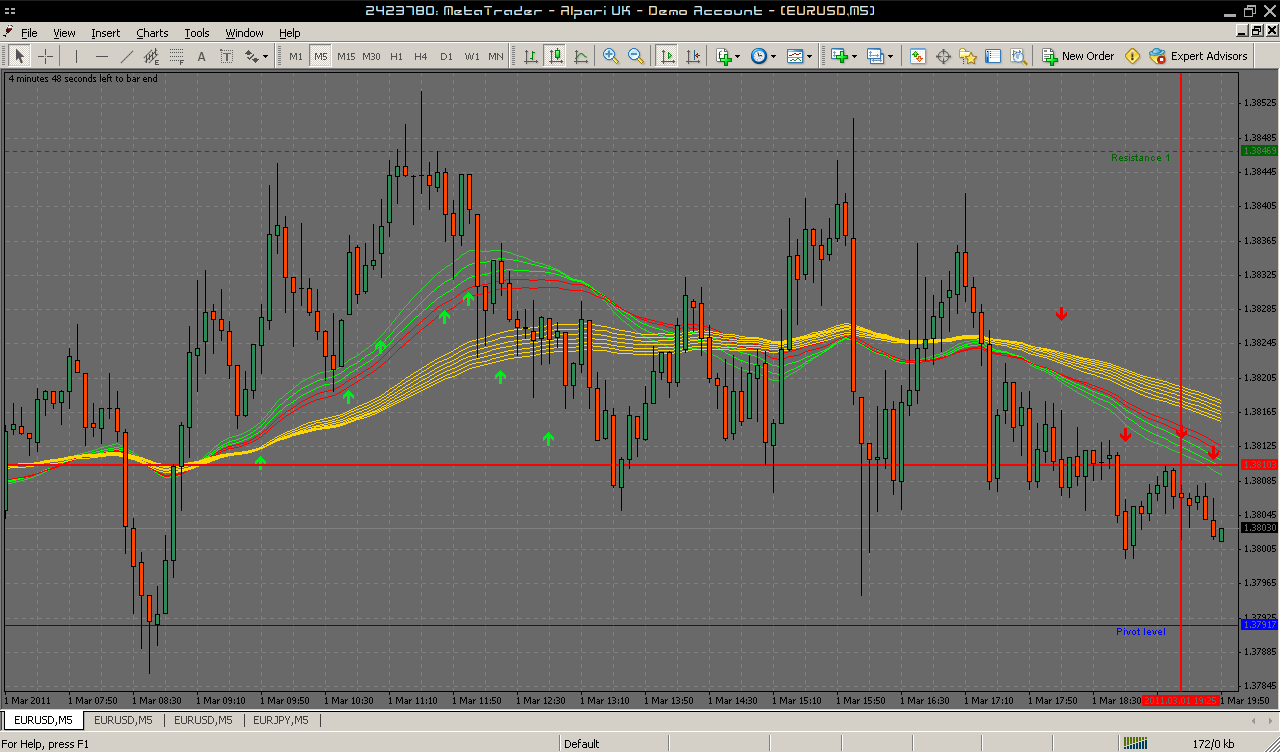Open the Data Window crosshair icon
The height and width of the screenshot is (752, 1280).
pyautogui.click(x=942, y=56)
